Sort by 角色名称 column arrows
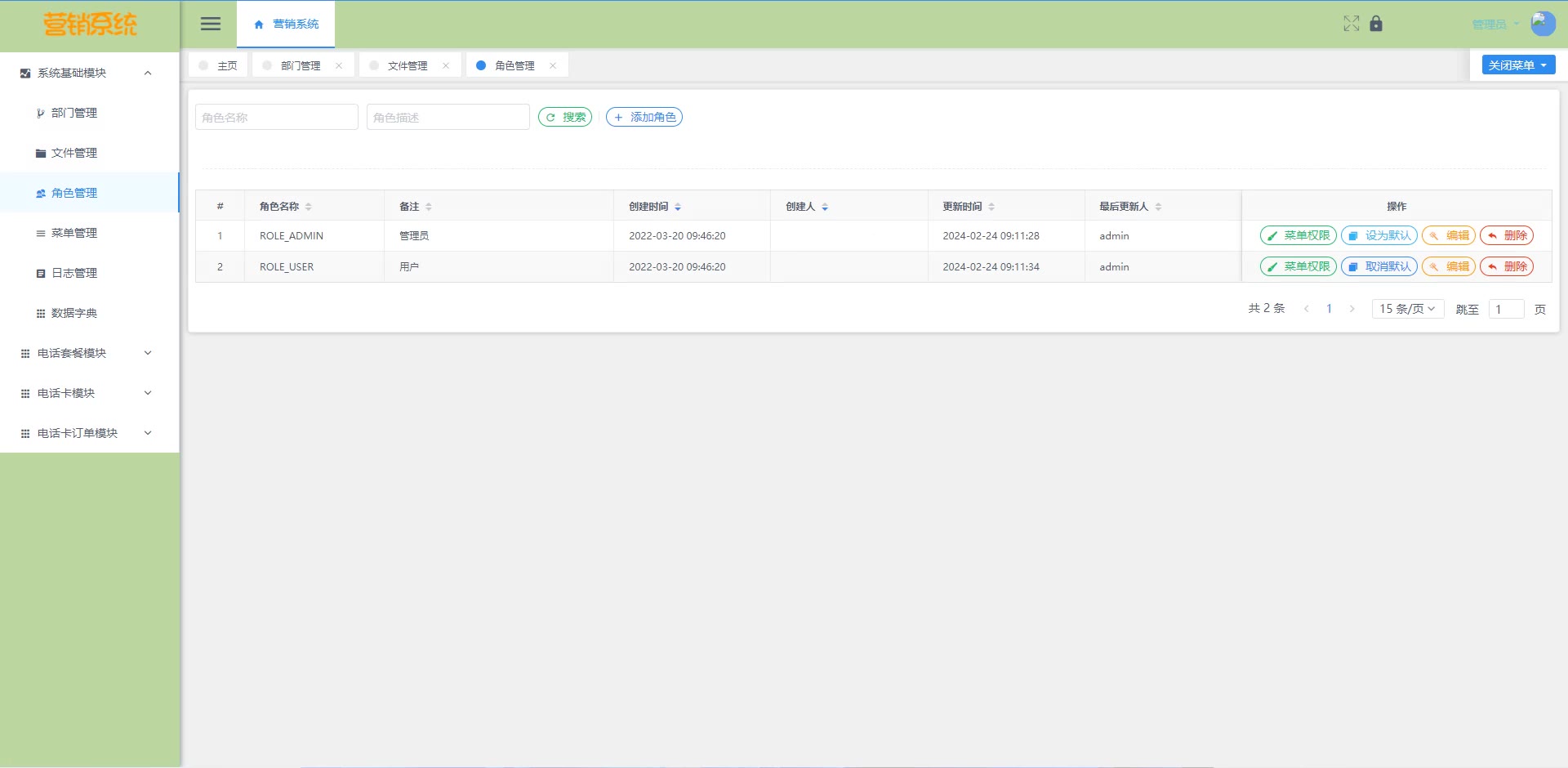Image resolution: width=1568 pixels, height=768 pixels. [309, 207]
